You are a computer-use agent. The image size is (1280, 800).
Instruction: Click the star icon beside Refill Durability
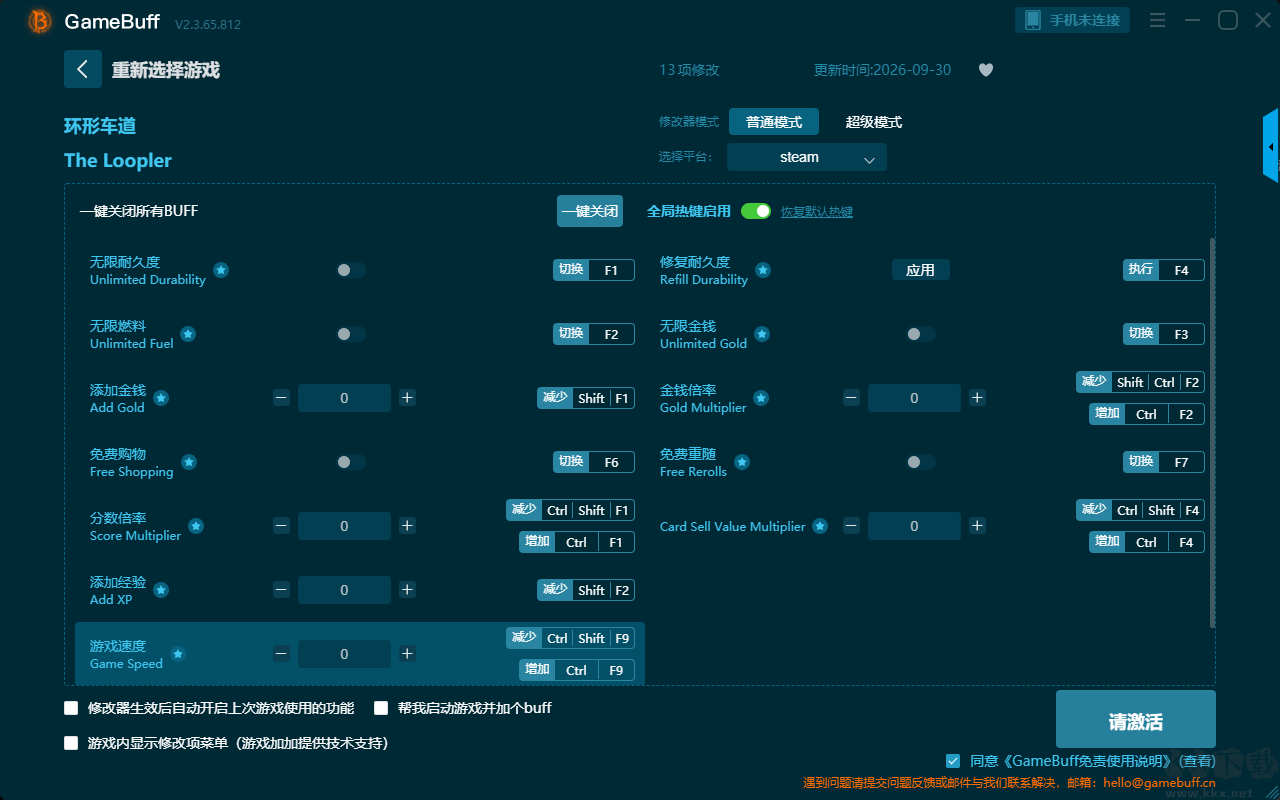tap(763, 270)
